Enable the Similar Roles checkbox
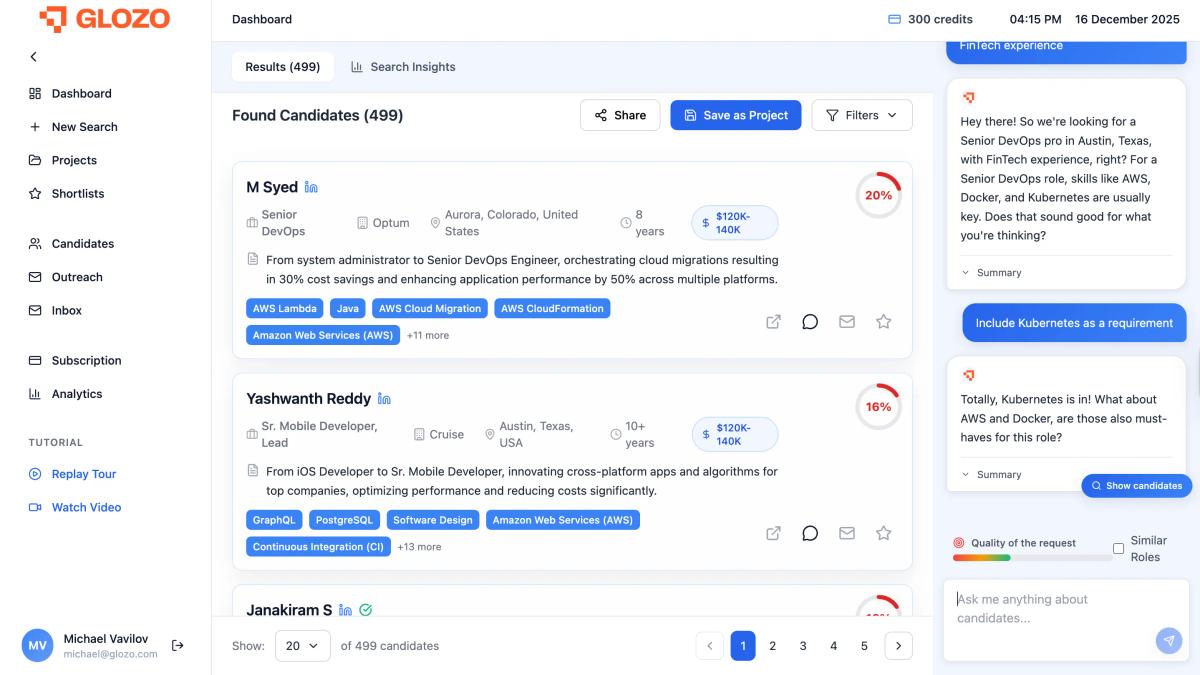 pos(1118,548)
